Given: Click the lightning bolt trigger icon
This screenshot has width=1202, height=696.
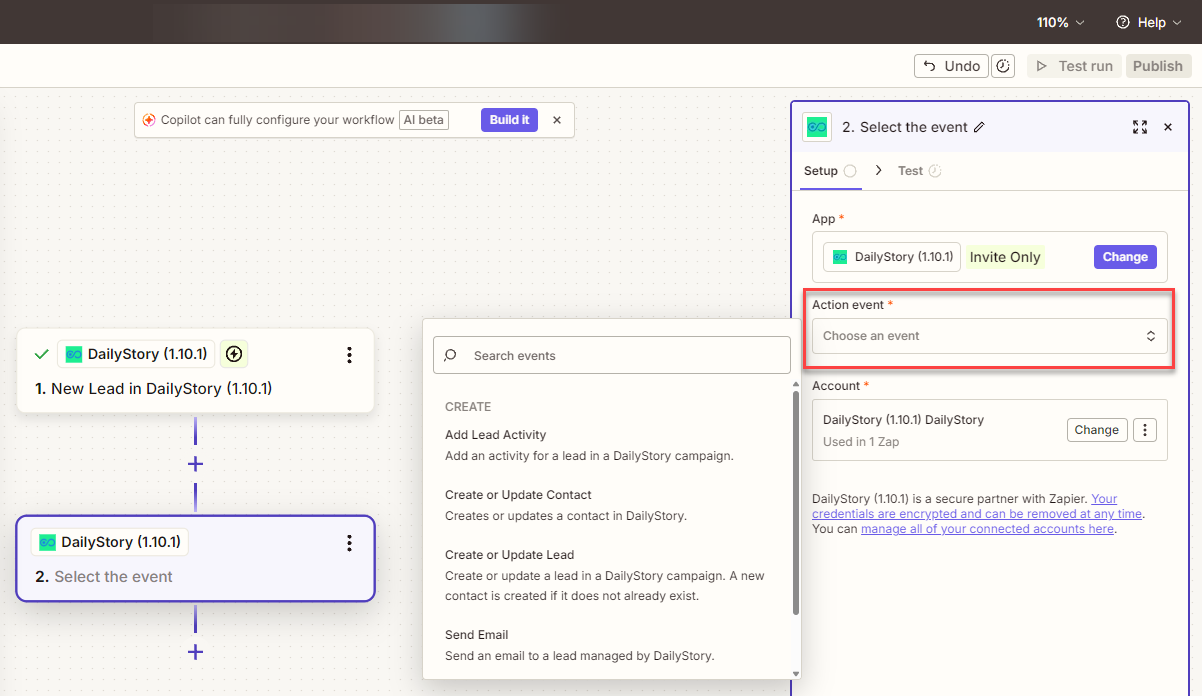Looking at the screenshot, I should pyautogui.click(x=234, y=354).
